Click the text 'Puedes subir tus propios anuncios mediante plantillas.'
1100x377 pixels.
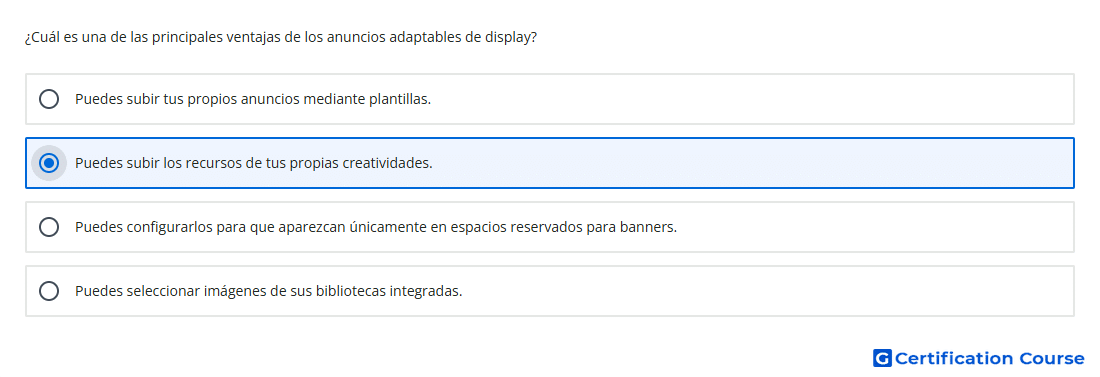click(253, 99)
